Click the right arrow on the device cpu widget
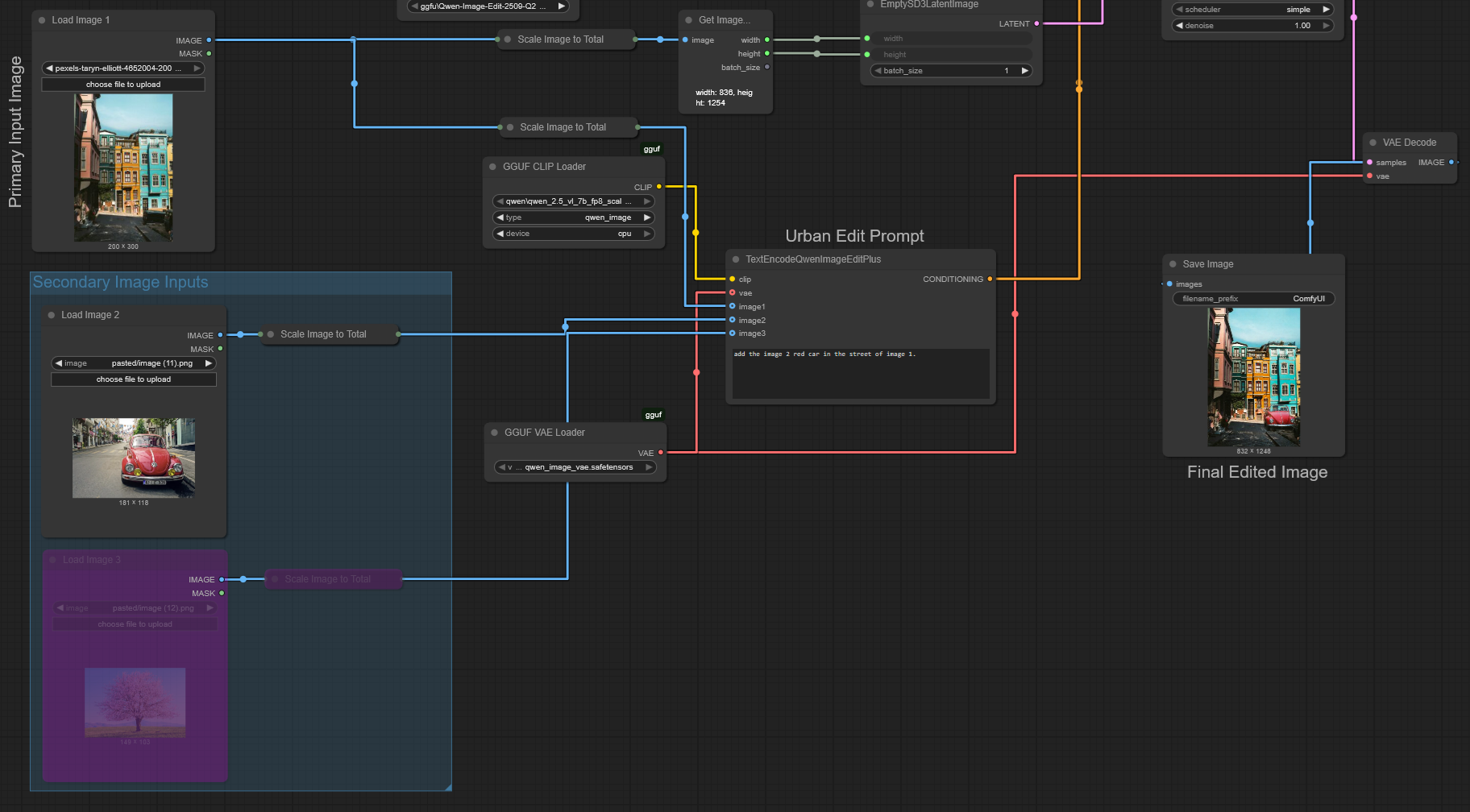This screenshot has height=812, width=1470. coord(646,234)
